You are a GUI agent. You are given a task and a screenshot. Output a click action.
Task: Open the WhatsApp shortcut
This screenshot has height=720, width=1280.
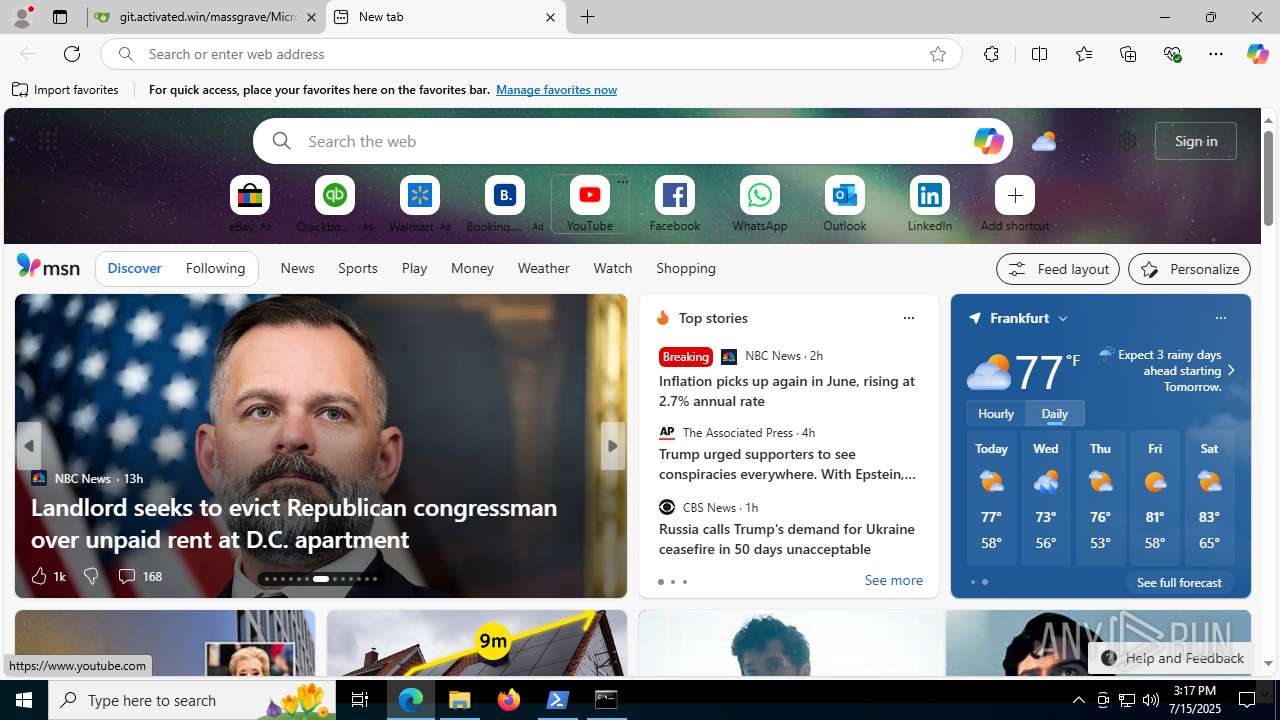760,205
